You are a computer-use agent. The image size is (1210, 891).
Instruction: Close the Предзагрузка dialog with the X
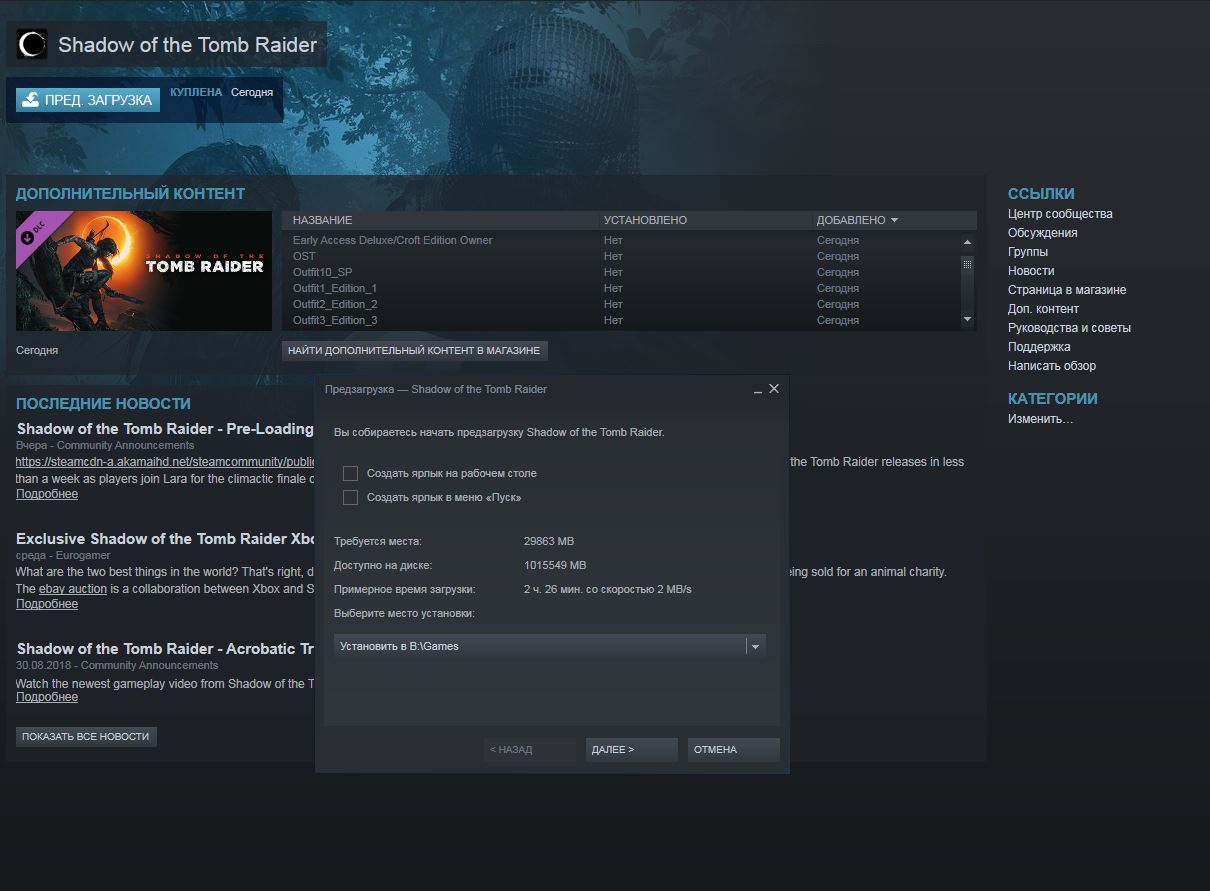click(774, 389)
